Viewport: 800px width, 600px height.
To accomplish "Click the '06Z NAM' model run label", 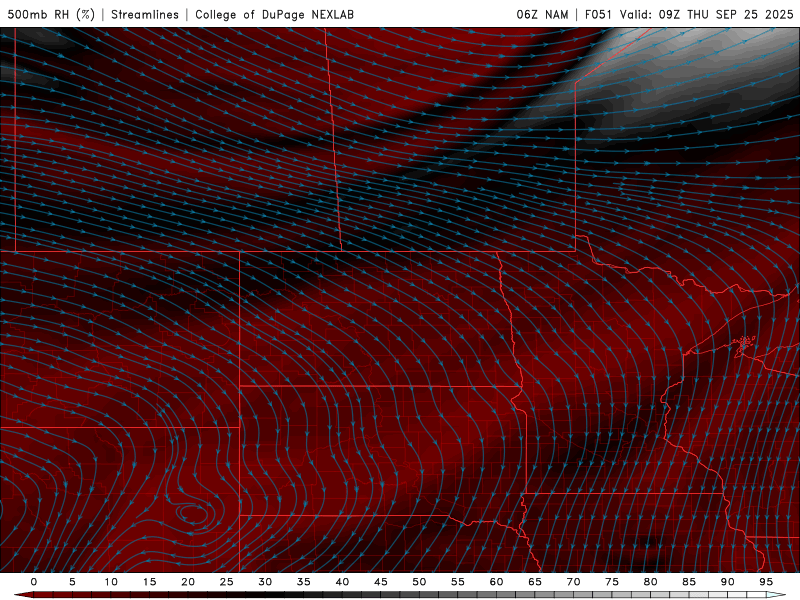I will (x=542, y=14).
